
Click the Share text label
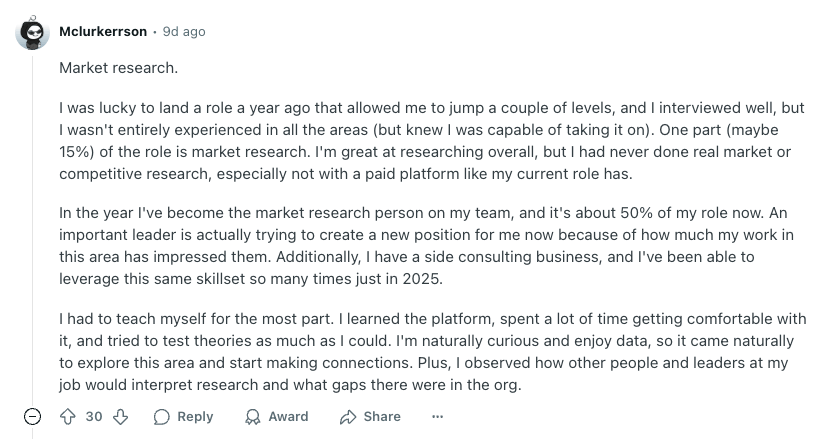tap(382, 417)
